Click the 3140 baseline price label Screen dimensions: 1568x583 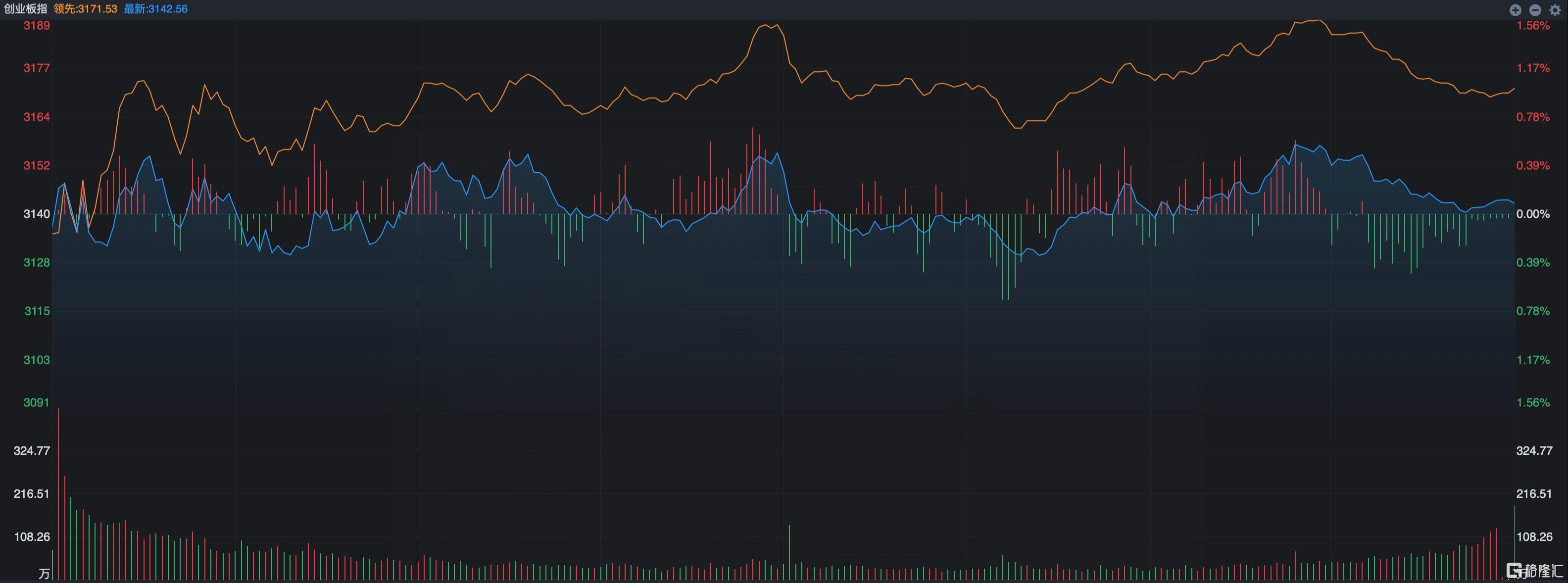pyautogui.click(x=37, y=214)
